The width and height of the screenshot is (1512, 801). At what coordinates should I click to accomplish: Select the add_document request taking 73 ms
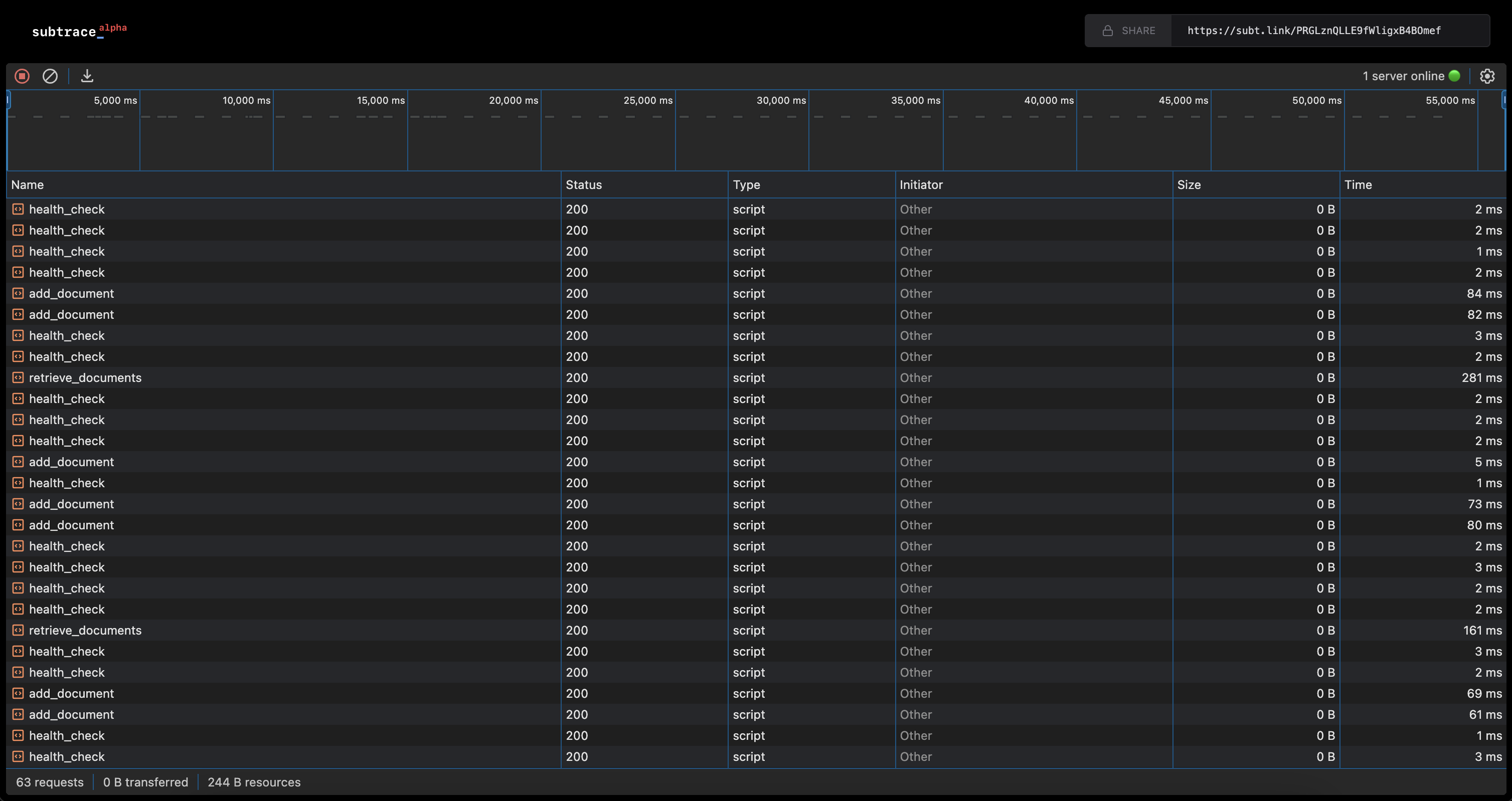tap(756, 504)
